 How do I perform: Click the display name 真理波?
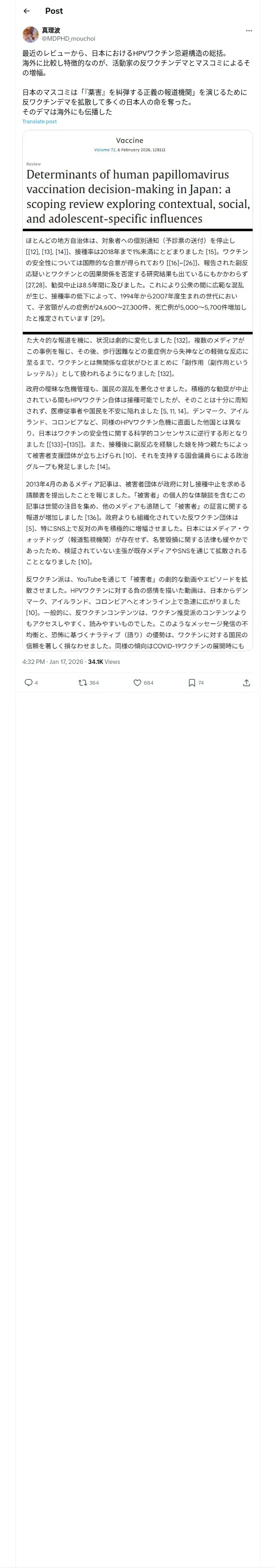click(51, 30)
